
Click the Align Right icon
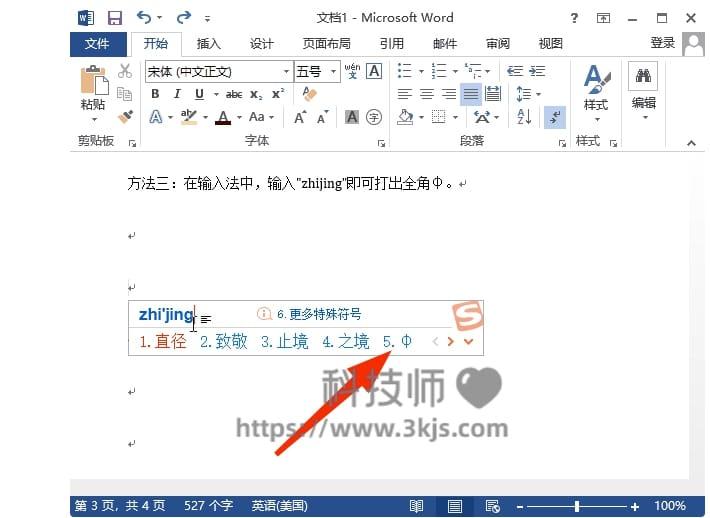click(x=449, y=94)
